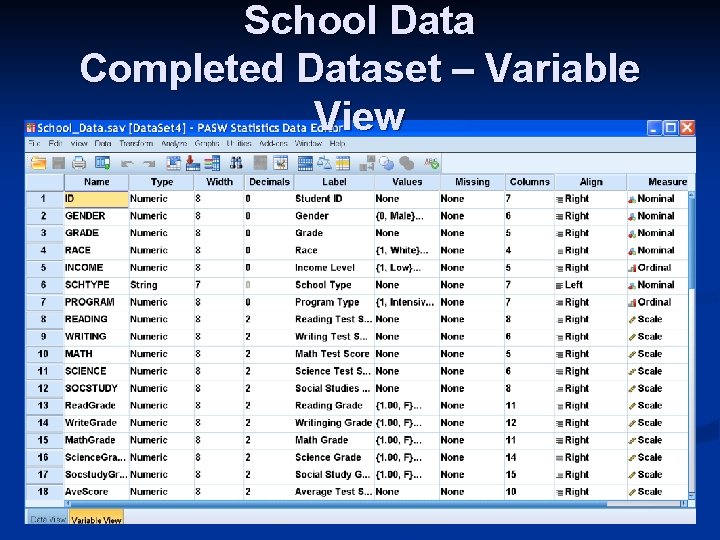This screenshot has height=540, width=720.
Task: Click the WriteGrade variable name cell
Action: [x=96, y=422]
